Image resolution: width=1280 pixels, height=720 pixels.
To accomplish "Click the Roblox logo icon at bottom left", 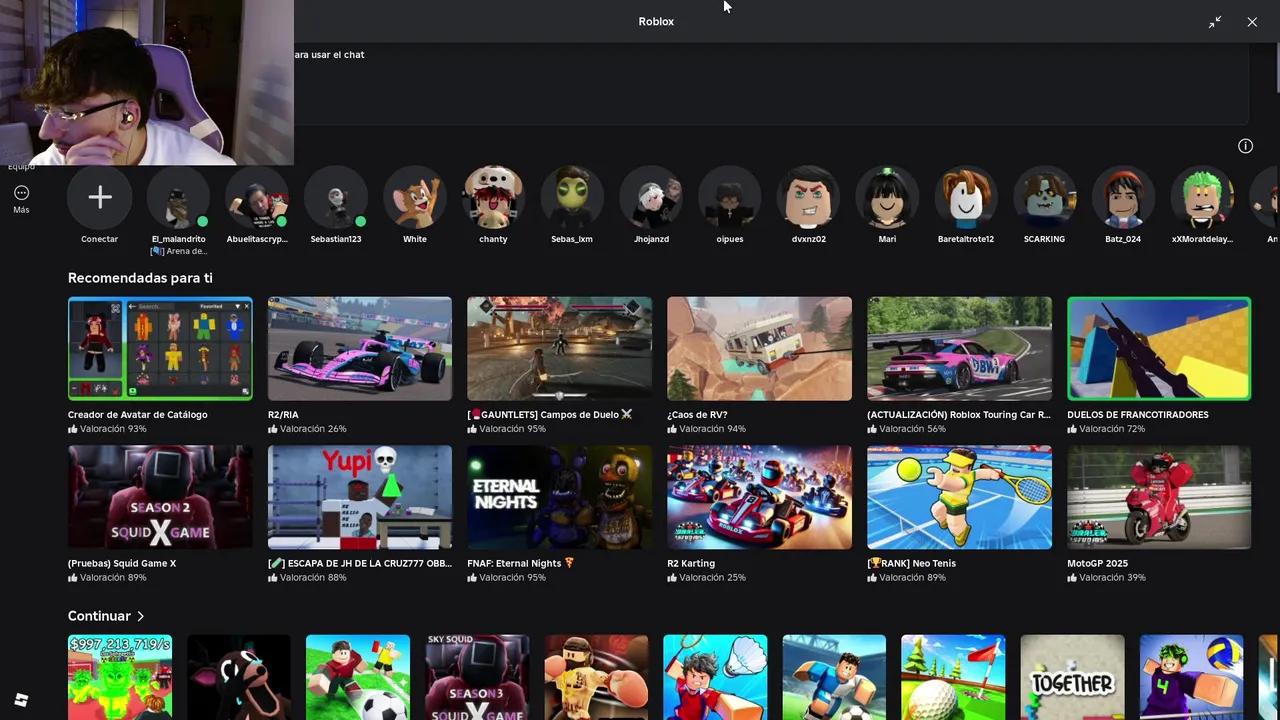I will pos(21,700).
